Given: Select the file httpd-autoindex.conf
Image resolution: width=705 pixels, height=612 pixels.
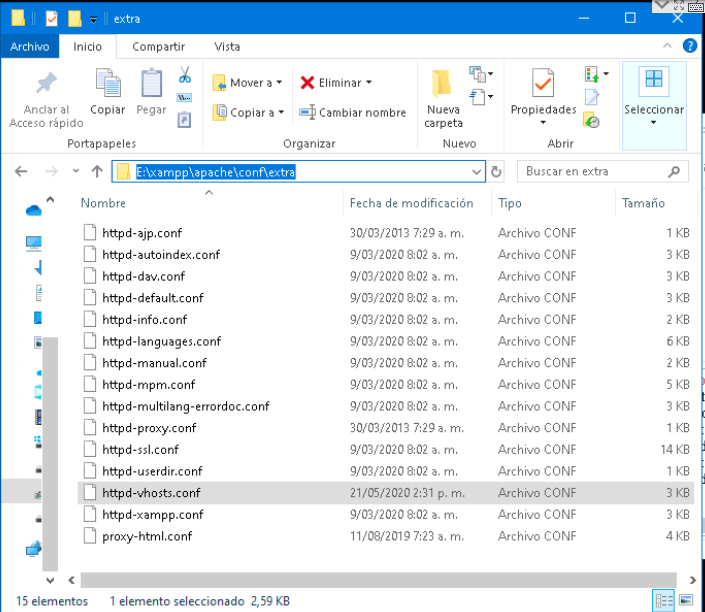Looking at the screenshot, I should [161, 255].
